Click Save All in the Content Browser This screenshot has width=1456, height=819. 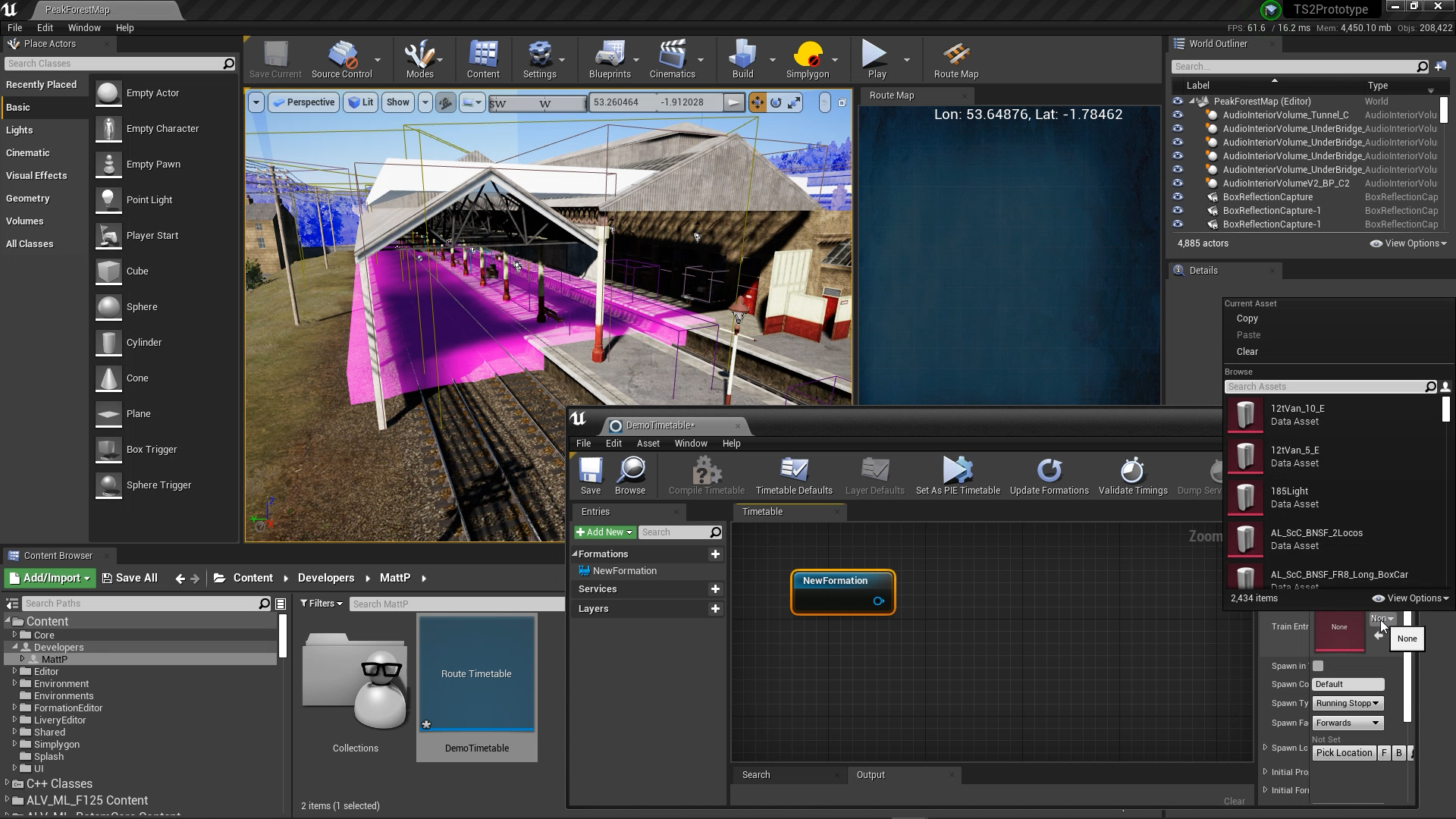pos(130,577)
